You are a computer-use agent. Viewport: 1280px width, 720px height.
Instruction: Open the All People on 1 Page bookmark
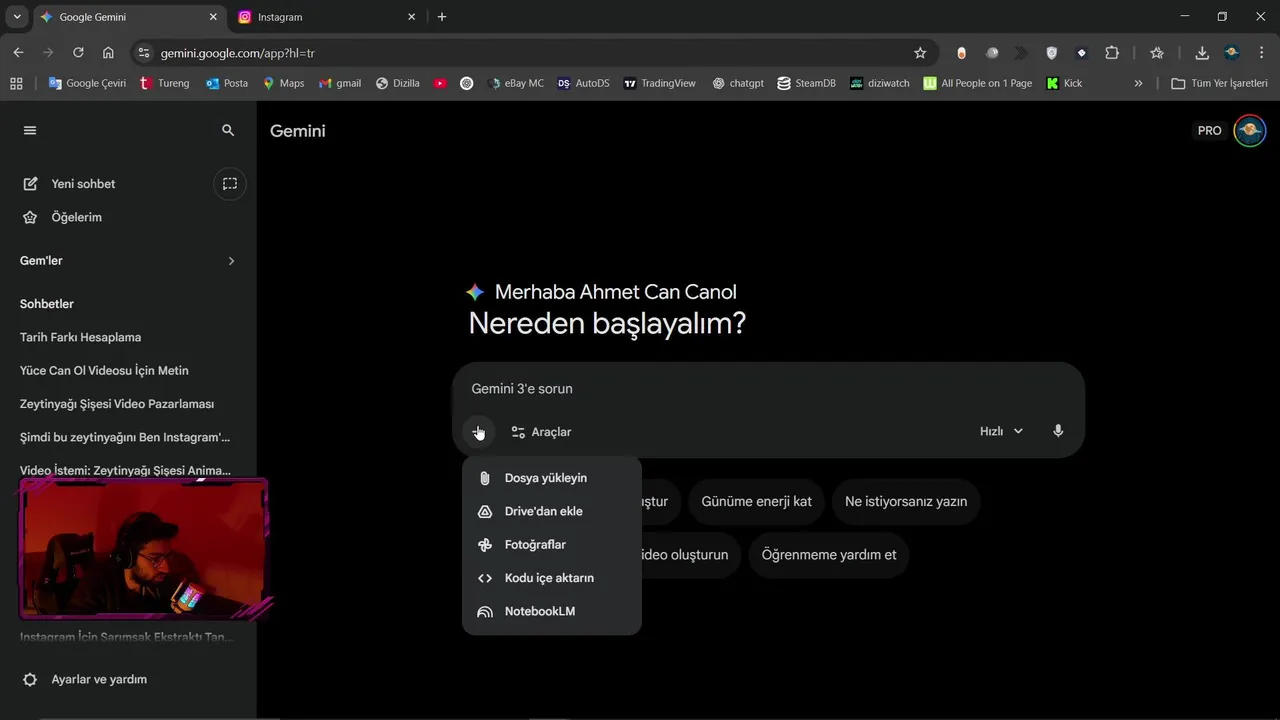pos(977,83)
